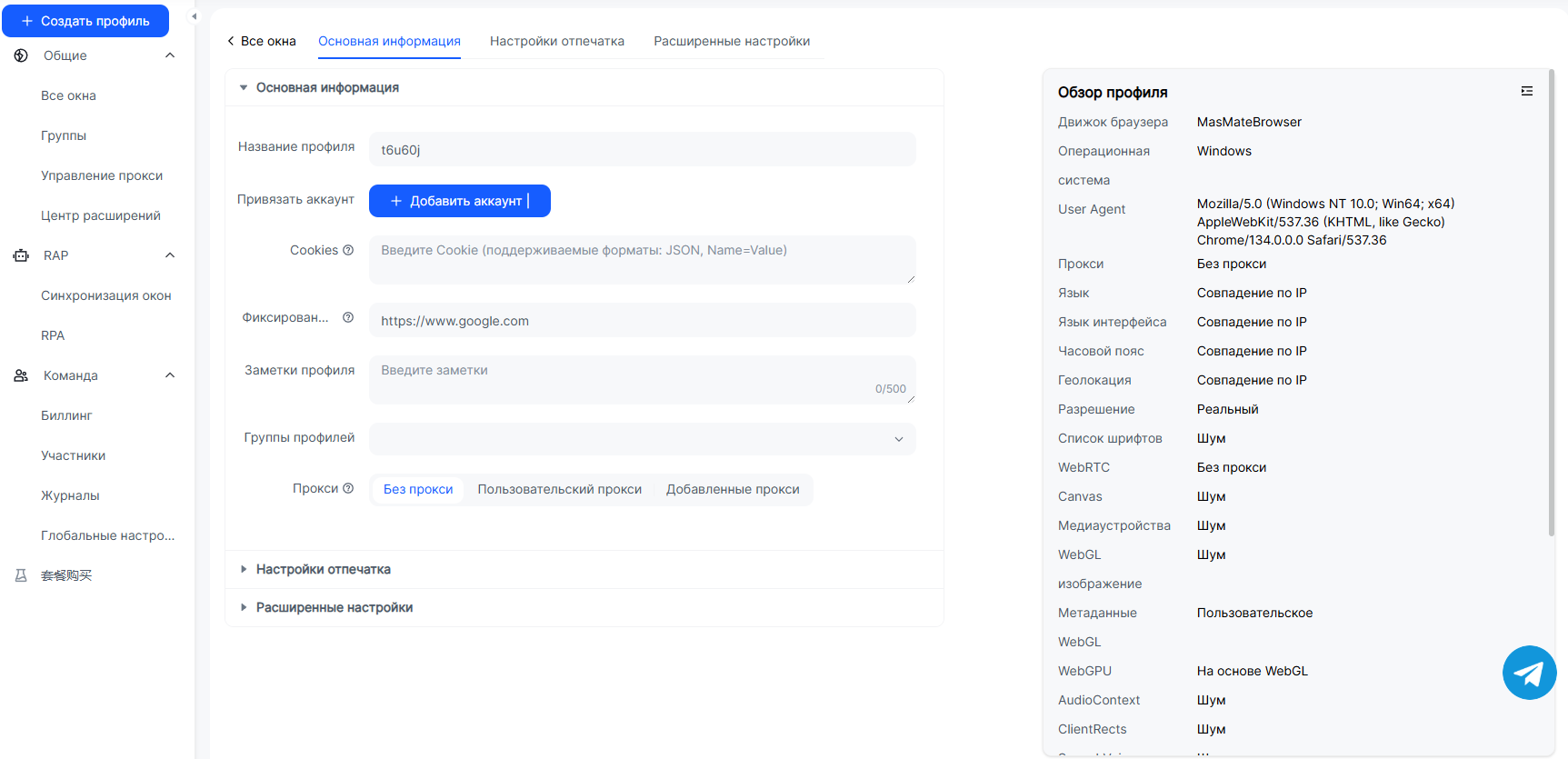Switch to the "Расширенные настройки" top tab
The height and width of the screenshot is (759, 1568).
coord(731,41)
